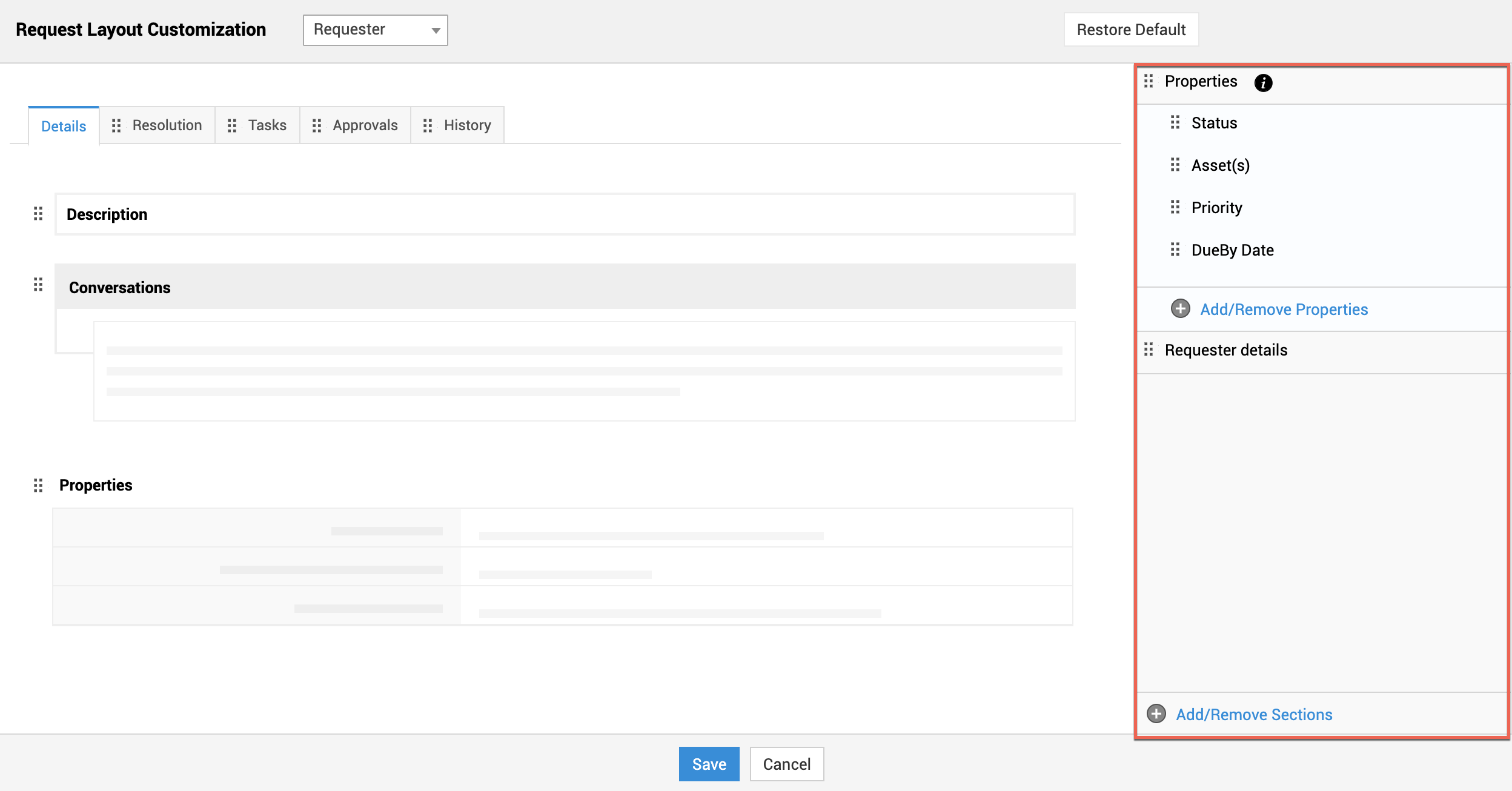Open the Tasks tab

[267, 125]
